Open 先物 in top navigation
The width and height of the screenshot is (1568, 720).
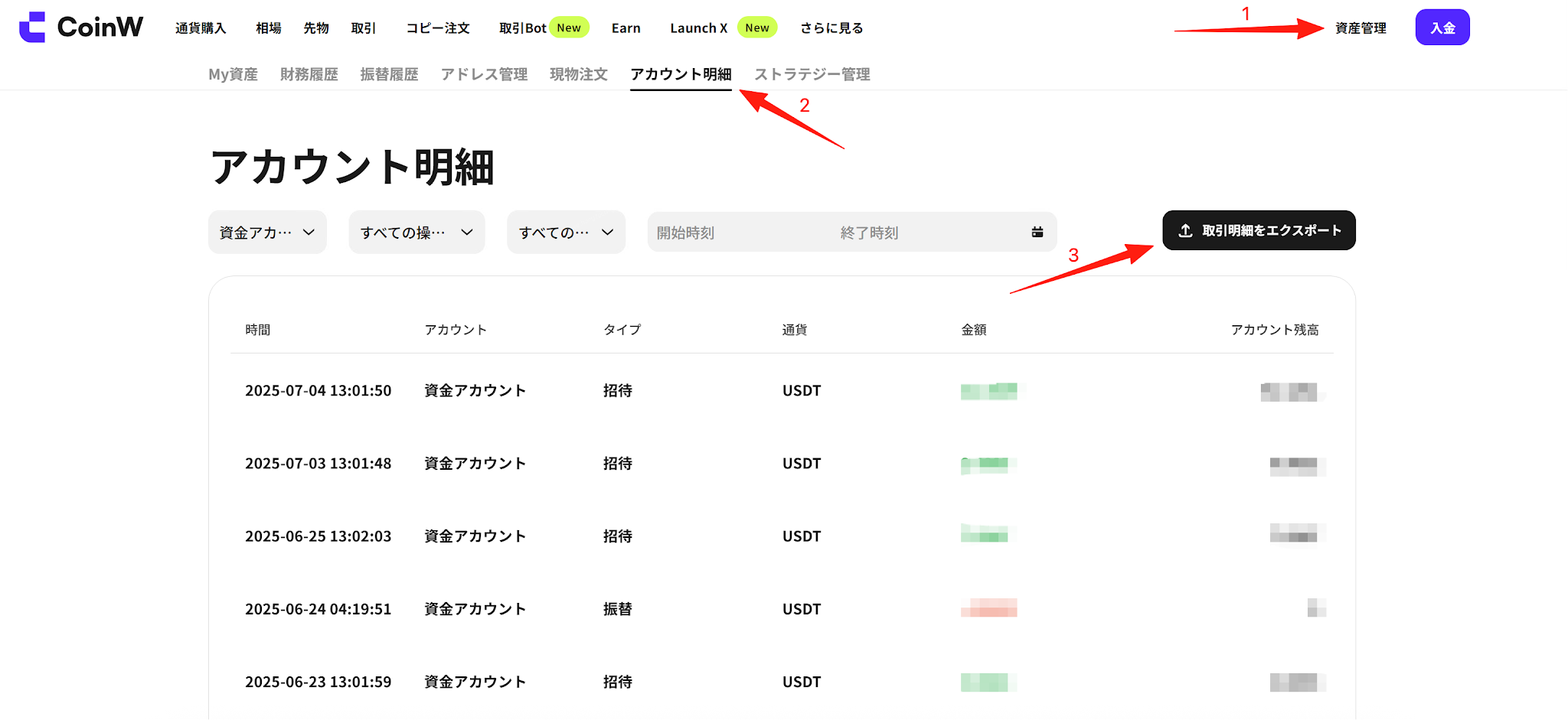coord(316,28)
